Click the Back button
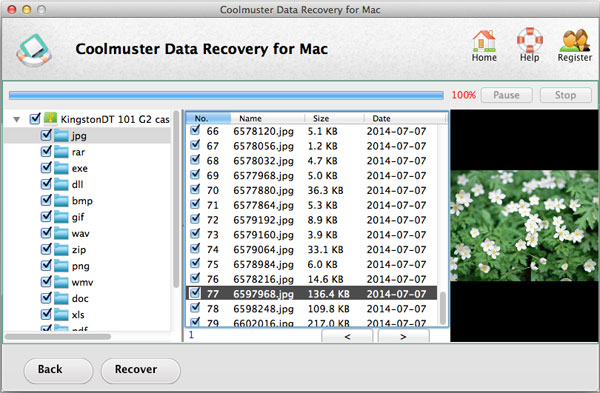The image size is (600, 393). click(59, 370)
